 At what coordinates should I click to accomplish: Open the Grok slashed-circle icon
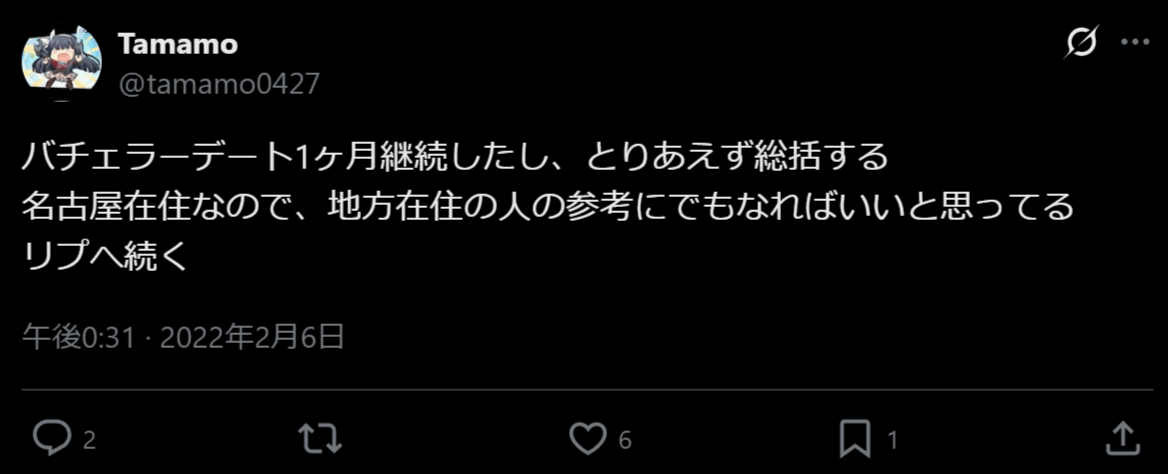point(1082,42)
